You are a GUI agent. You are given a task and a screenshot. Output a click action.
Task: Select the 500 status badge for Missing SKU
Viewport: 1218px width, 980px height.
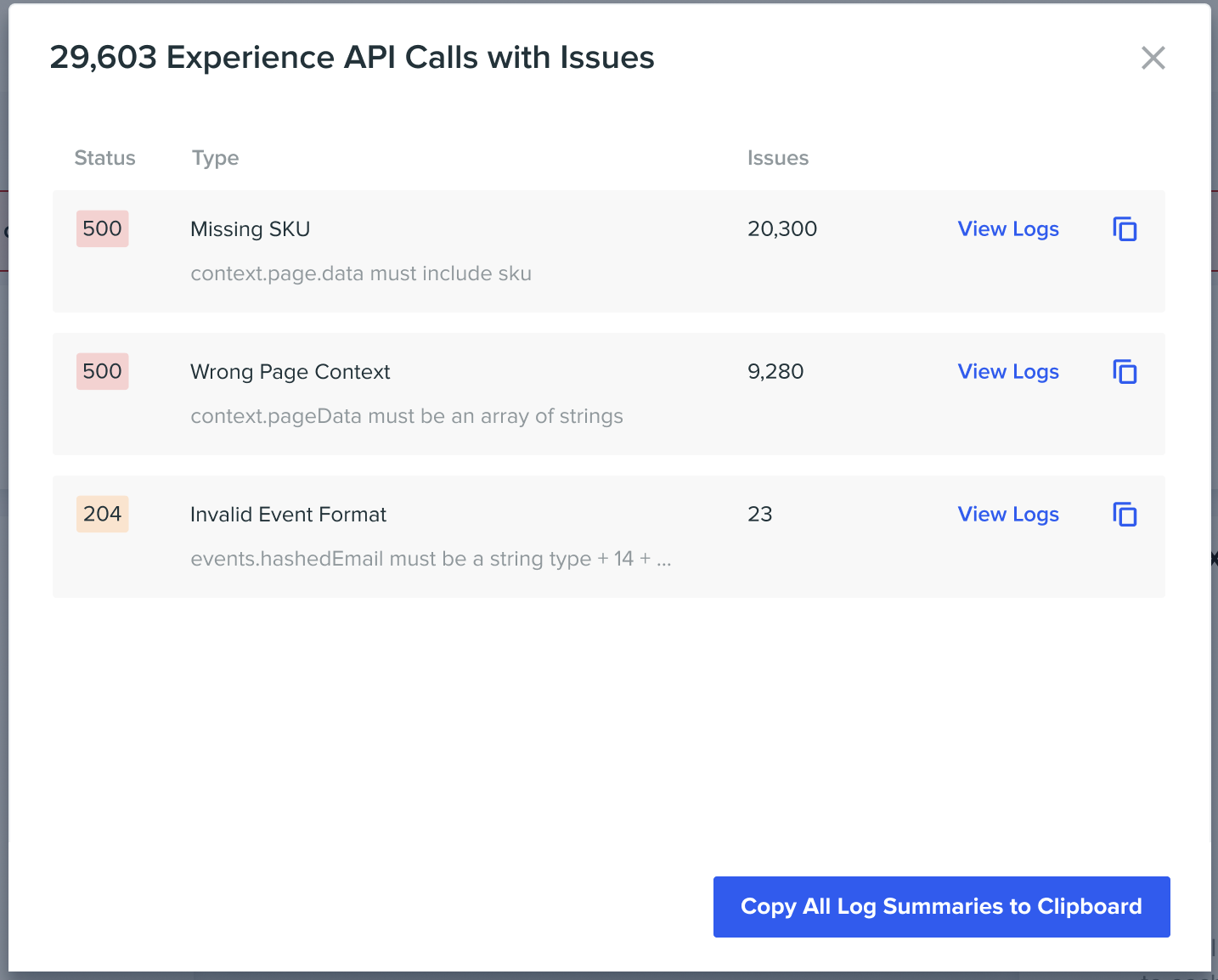coord(103,228)
